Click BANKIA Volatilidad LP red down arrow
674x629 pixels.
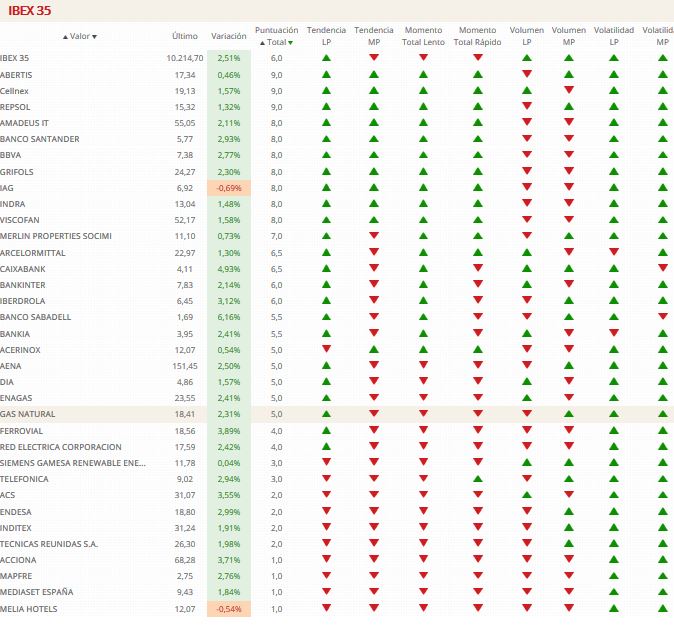click(x=614, y=333)
